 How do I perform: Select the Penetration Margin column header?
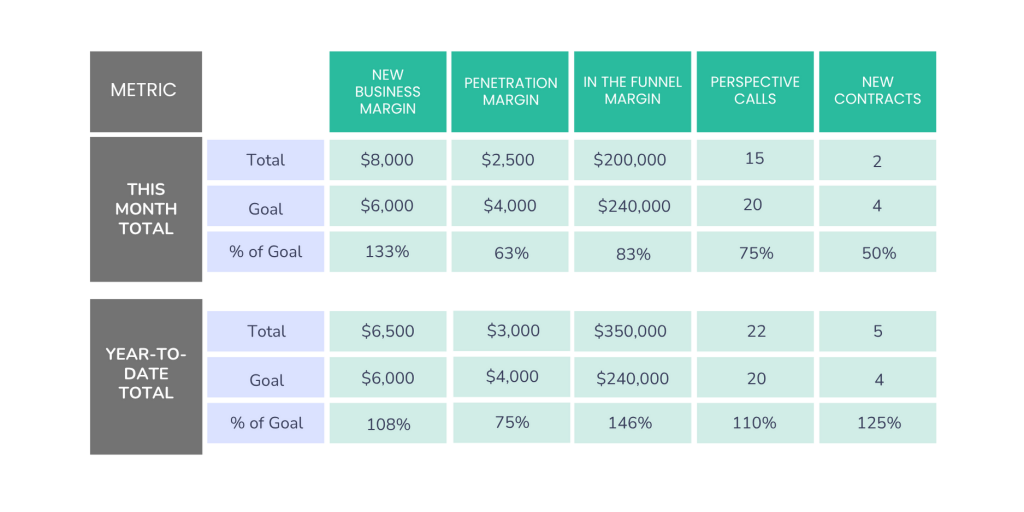[510, 91]
